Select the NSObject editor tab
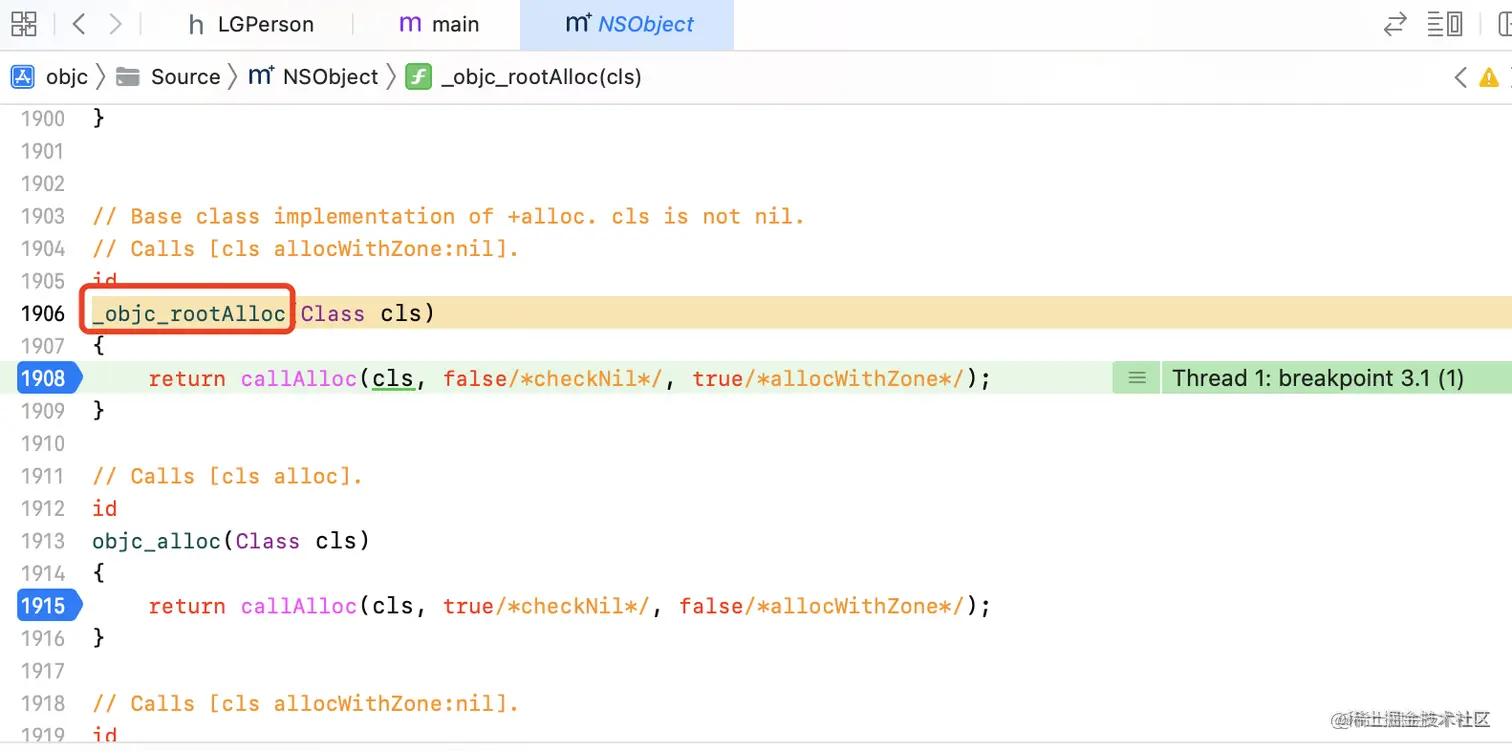The image size is (1512, 751). point(629,24)
